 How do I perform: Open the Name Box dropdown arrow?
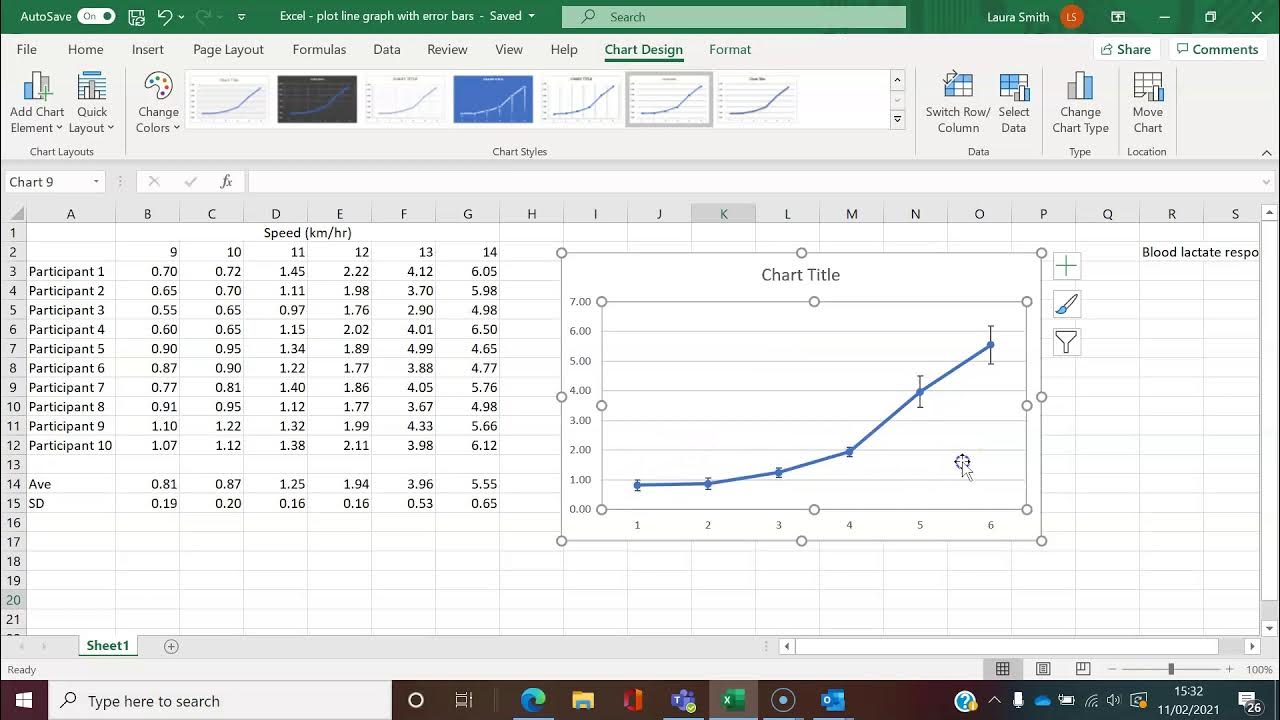(96, 182)
